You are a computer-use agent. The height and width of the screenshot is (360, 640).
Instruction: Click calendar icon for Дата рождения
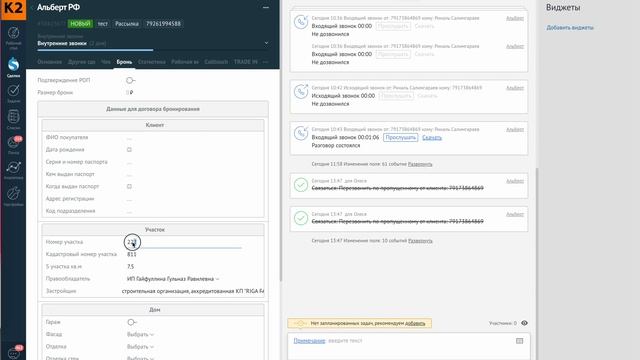(x=129, y=150)
